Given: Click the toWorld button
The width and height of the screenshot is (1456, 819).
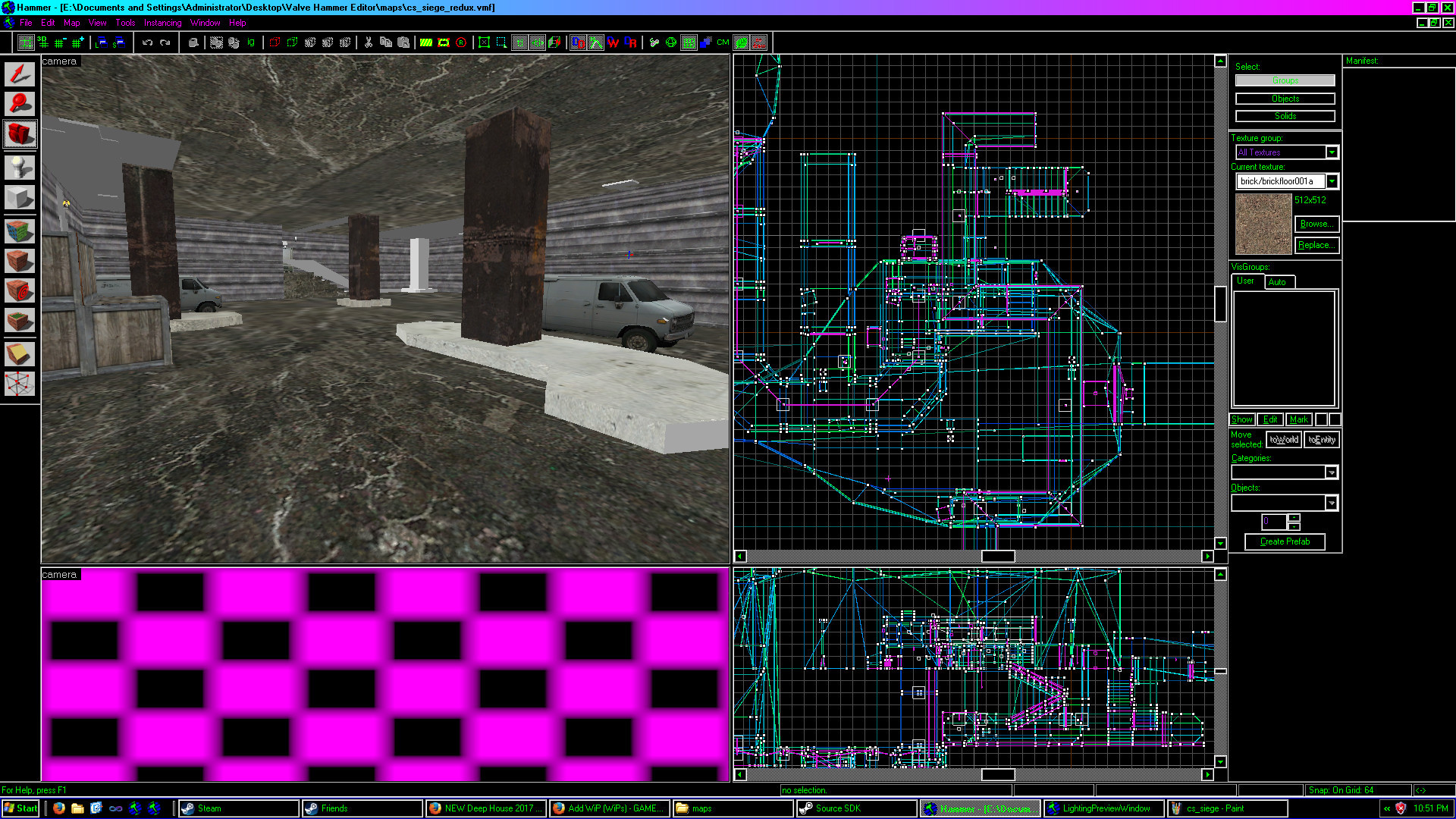Looking at the screenshot, I should tap(1283, 440).
